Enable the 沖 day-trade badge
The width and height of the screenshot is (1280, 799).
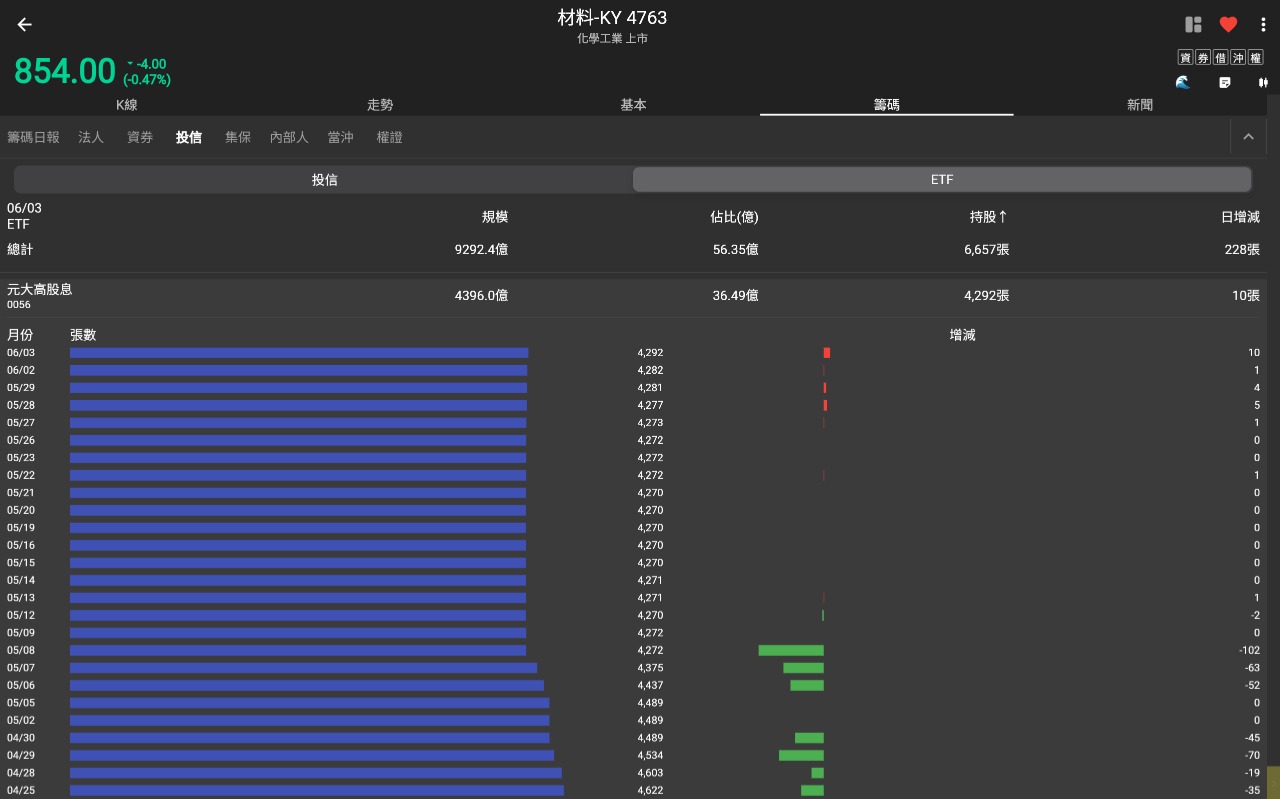click(x=1238, y=57)
